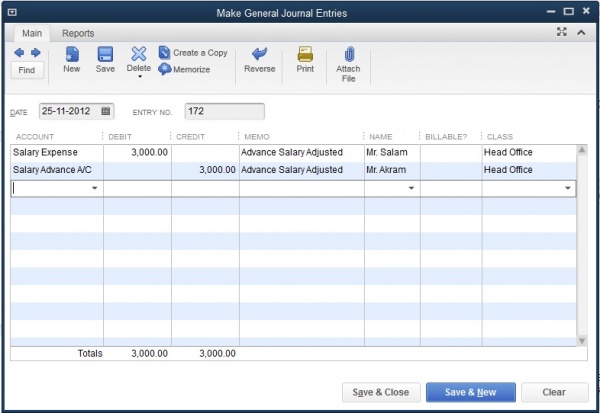This screenshot has height=413, width=600.
Task: Click the Memorize icon
Action: pyautogui.click(x=165, y=69)
